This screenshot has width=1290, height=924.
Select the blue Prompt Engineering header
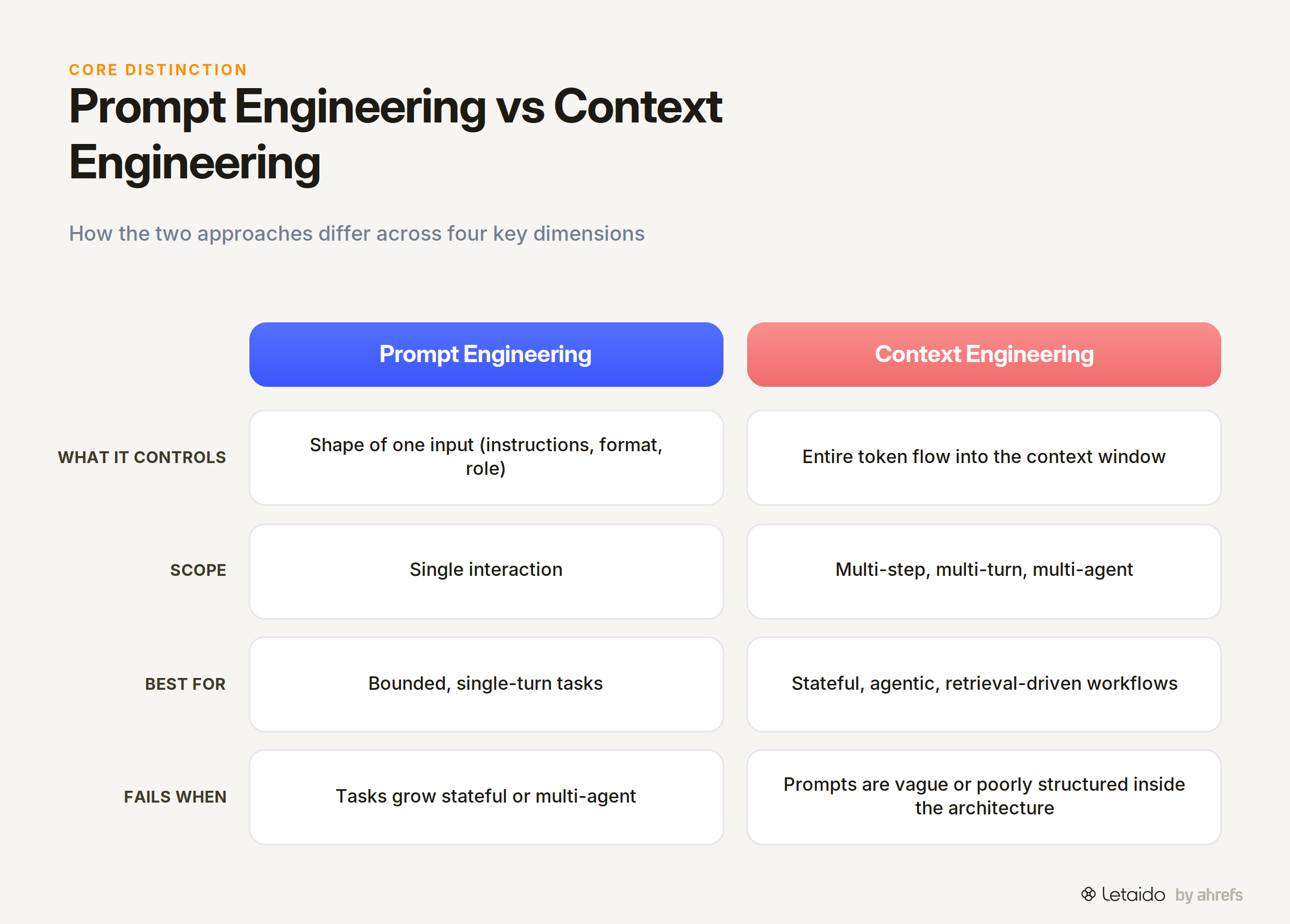point(486,354)
